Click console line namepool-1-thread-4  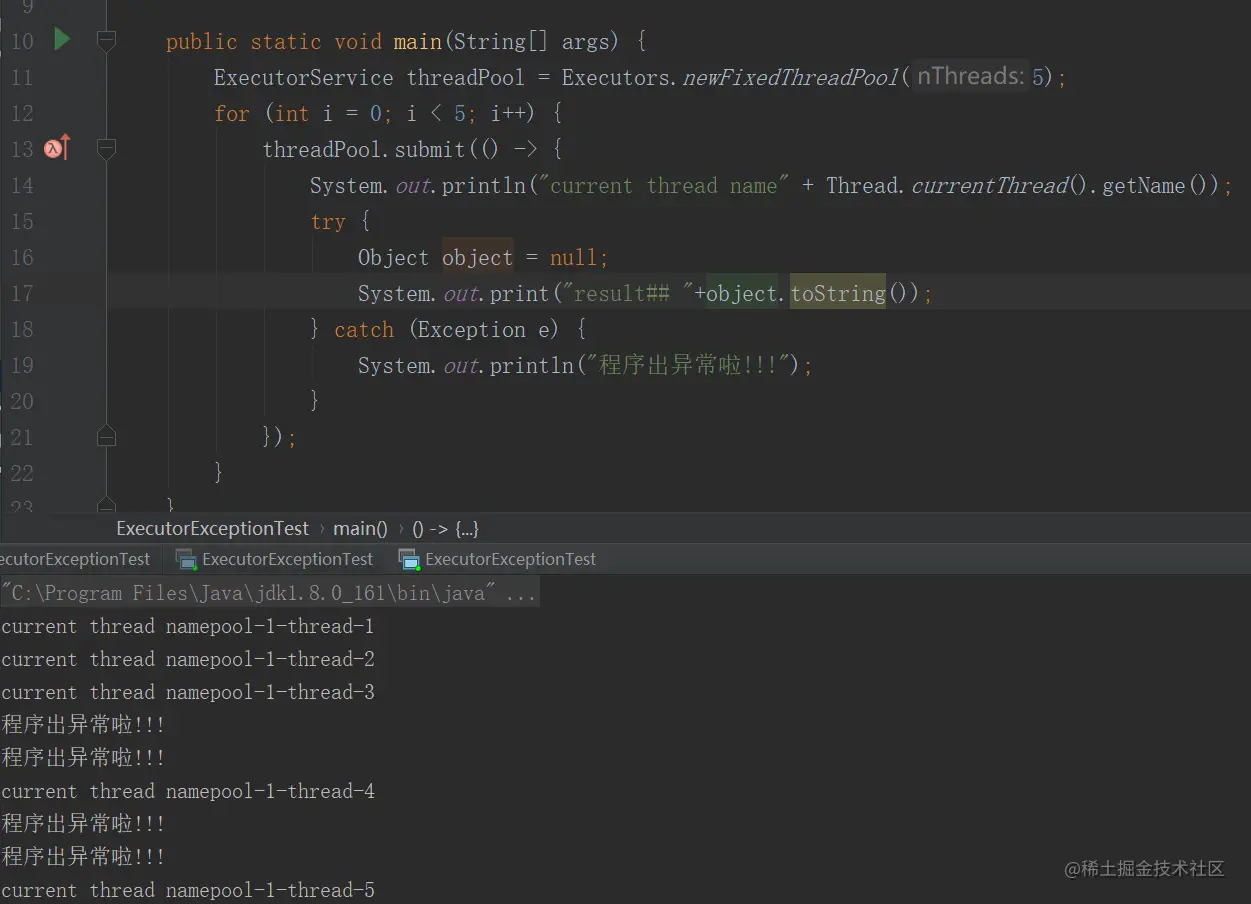click(188, 791)
